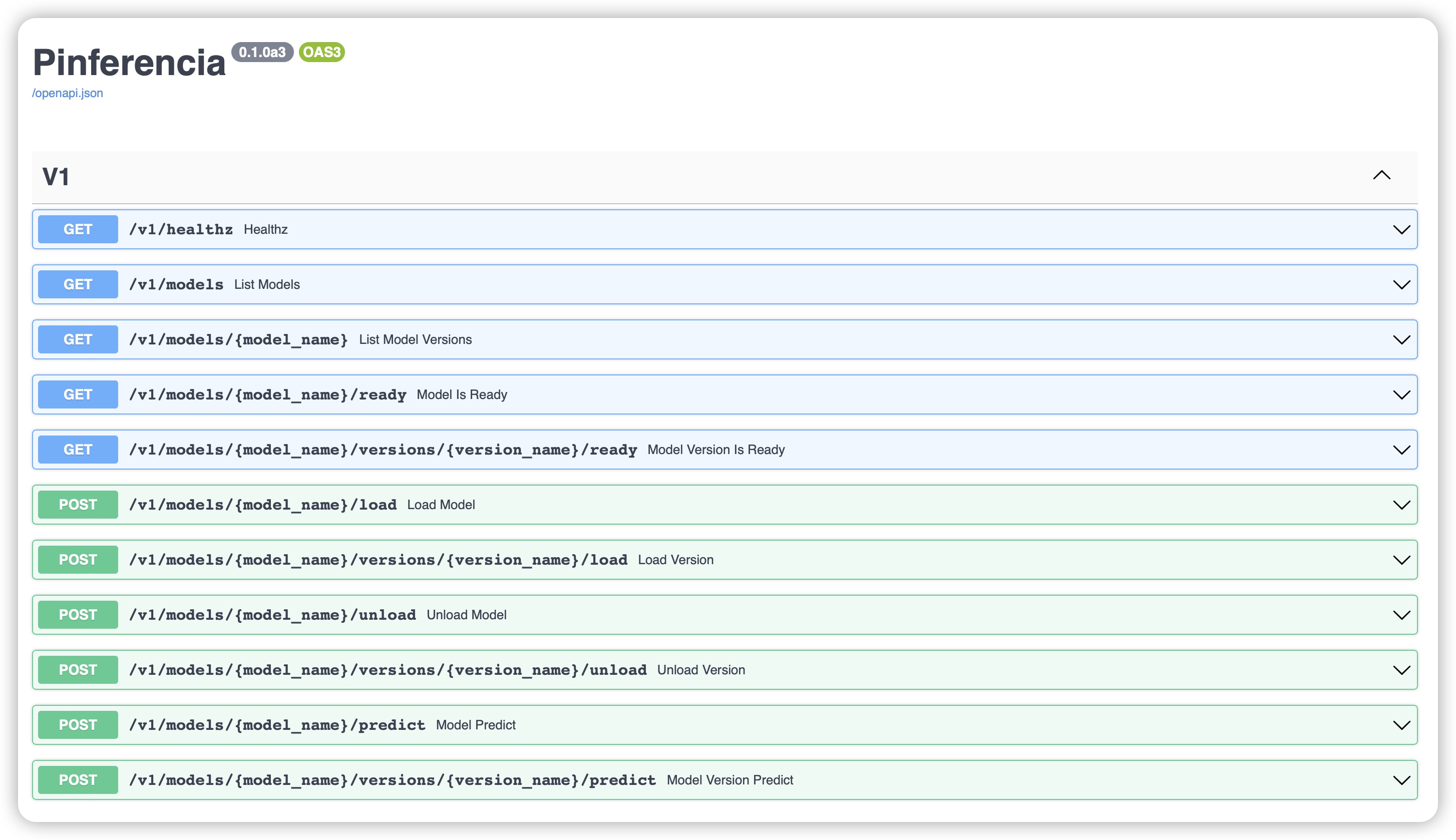Screen dimensions: 1456x840
Task: Click the Healthz summary label
Action: pyautogui.click(x=265, y=230)
